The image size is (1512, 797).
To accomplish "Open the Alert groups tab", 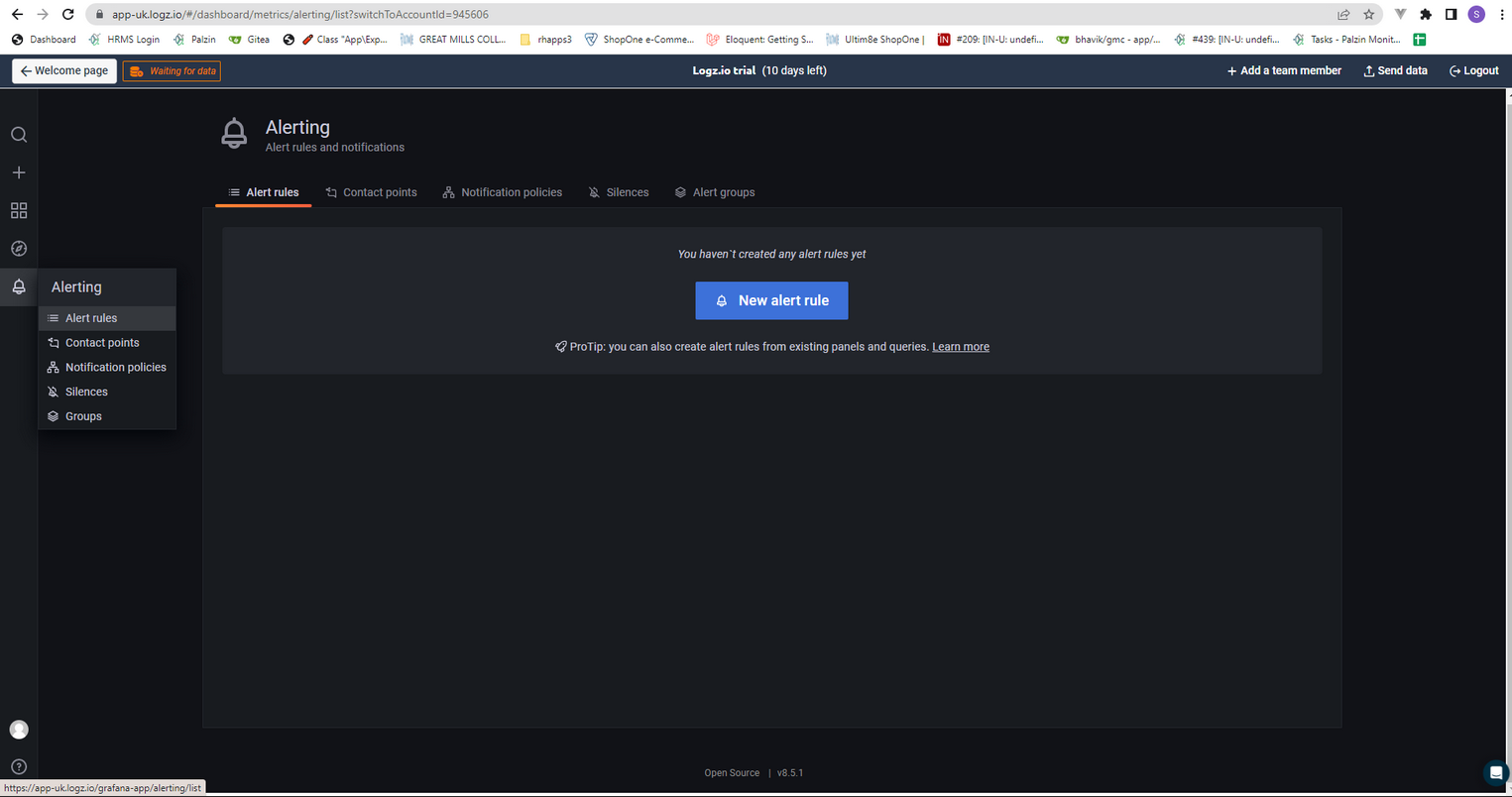I will coord(715,192).
